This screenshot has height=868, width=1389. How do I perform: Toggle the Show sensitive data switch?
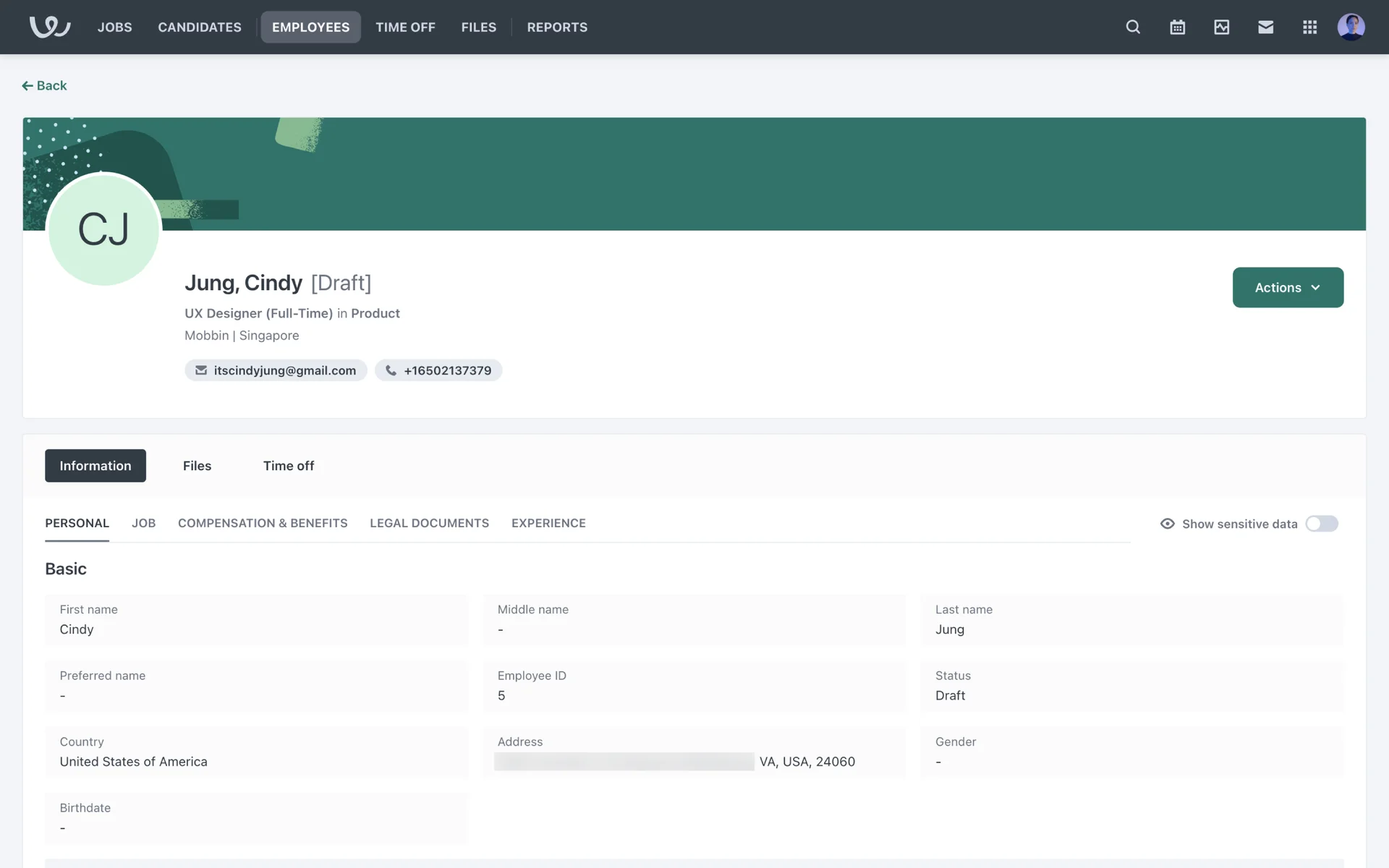click(x=1321, y=524)
